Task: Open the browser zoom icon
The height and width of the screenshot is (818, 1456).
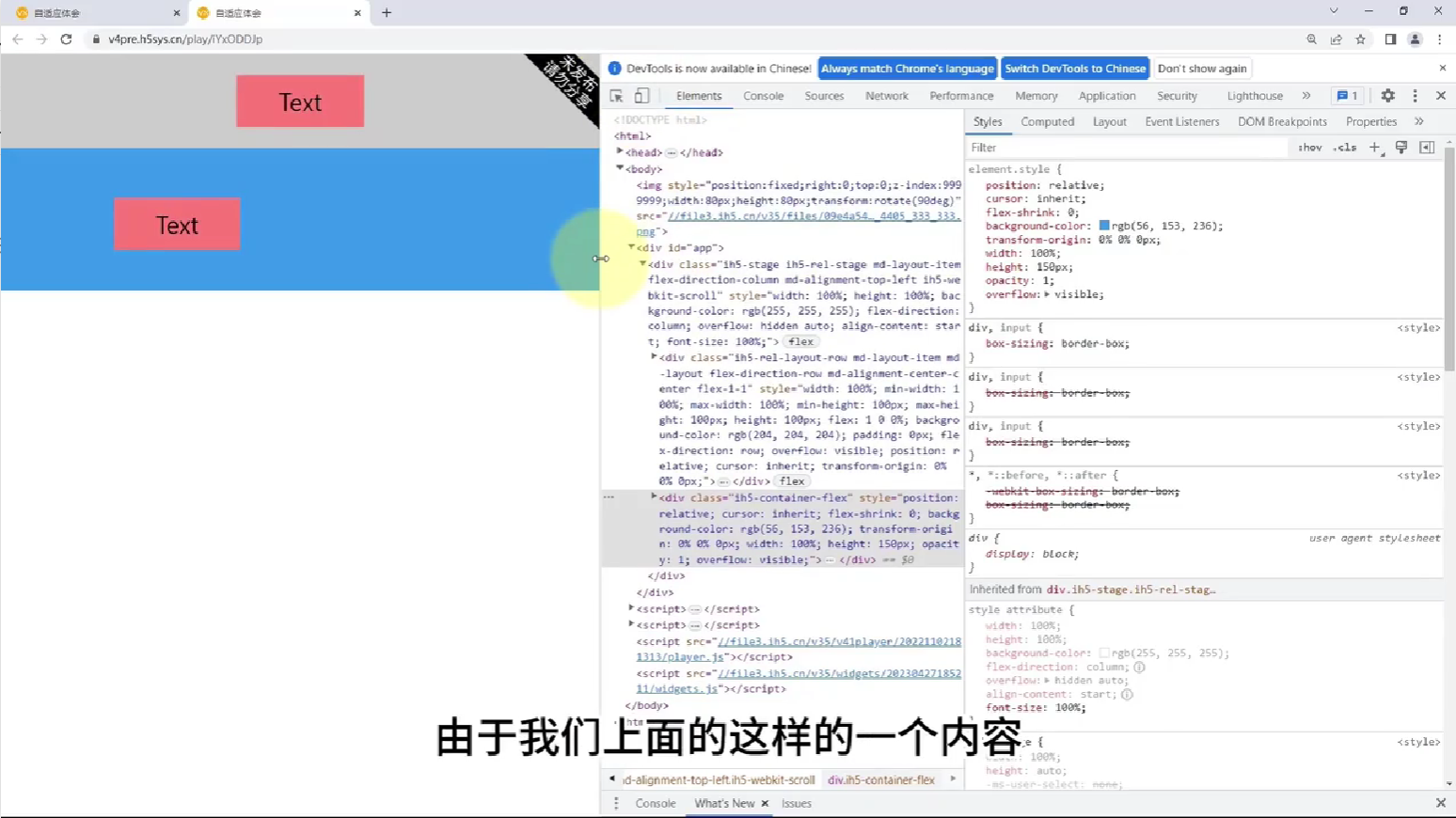Action: tap(1311, 39)
